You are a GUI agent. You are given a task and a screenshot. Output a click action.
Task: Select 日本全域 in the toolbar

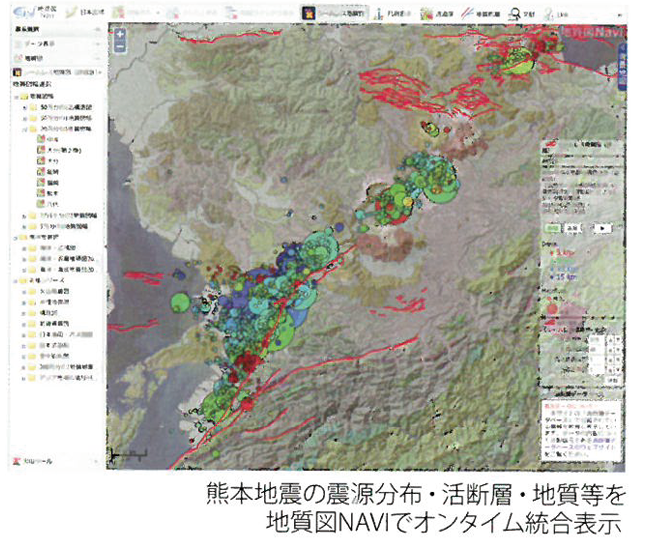[85, 12]
